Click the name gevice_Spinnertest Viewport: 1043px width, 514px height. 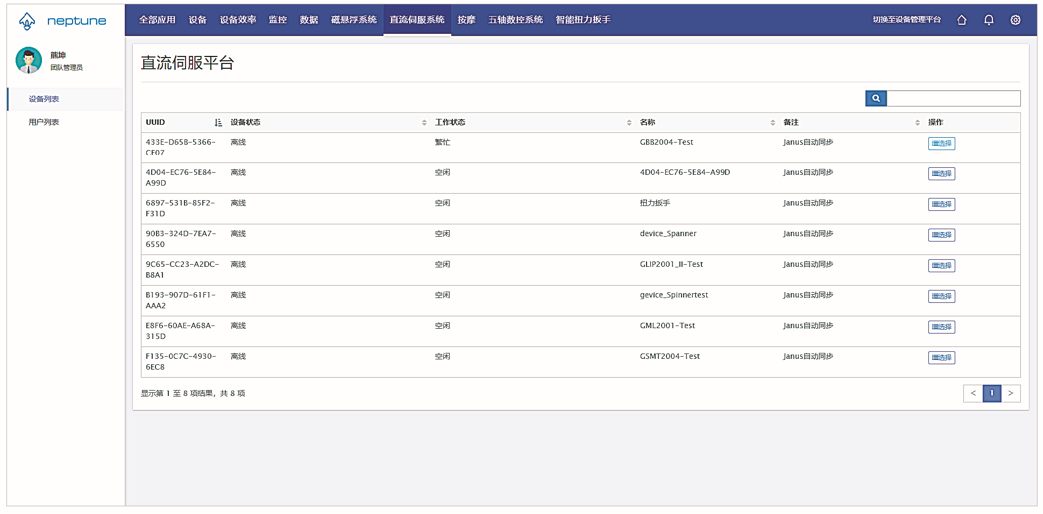pyautogui.click(x=673, y=295)
